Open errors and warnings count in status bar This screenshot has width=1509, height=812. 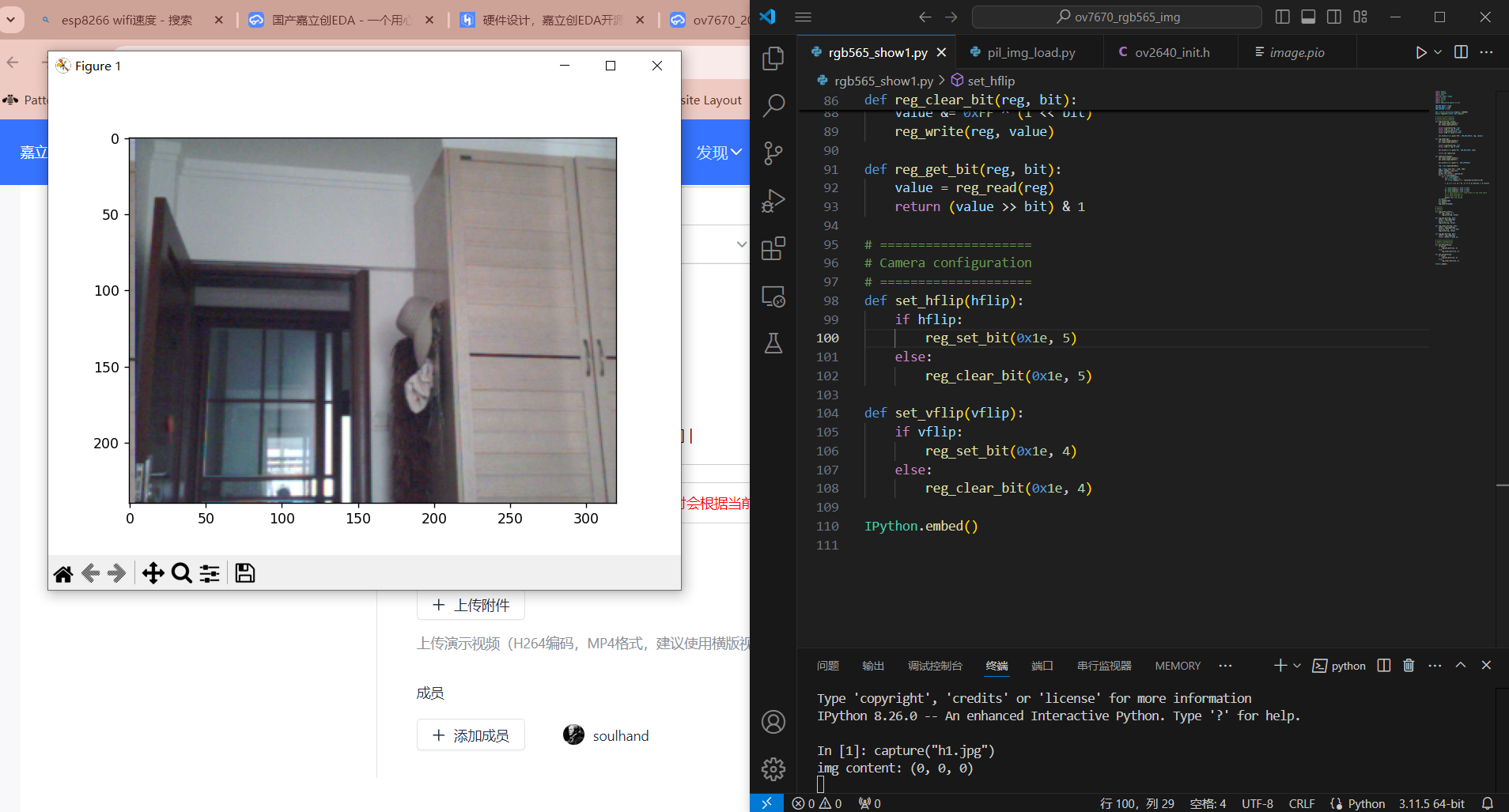point(817,803)
